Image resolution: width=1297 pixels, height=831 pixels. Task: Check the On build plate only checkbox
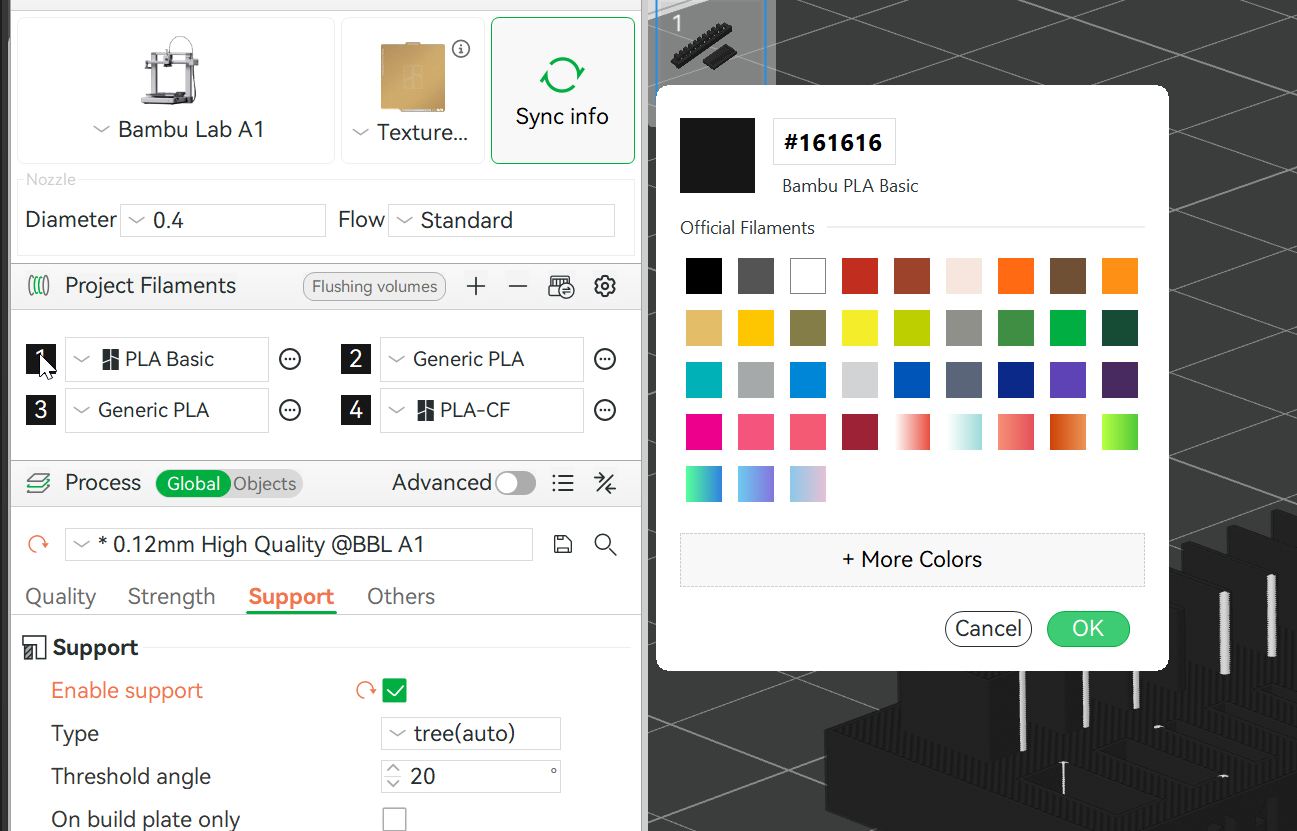tap(395, 819)
